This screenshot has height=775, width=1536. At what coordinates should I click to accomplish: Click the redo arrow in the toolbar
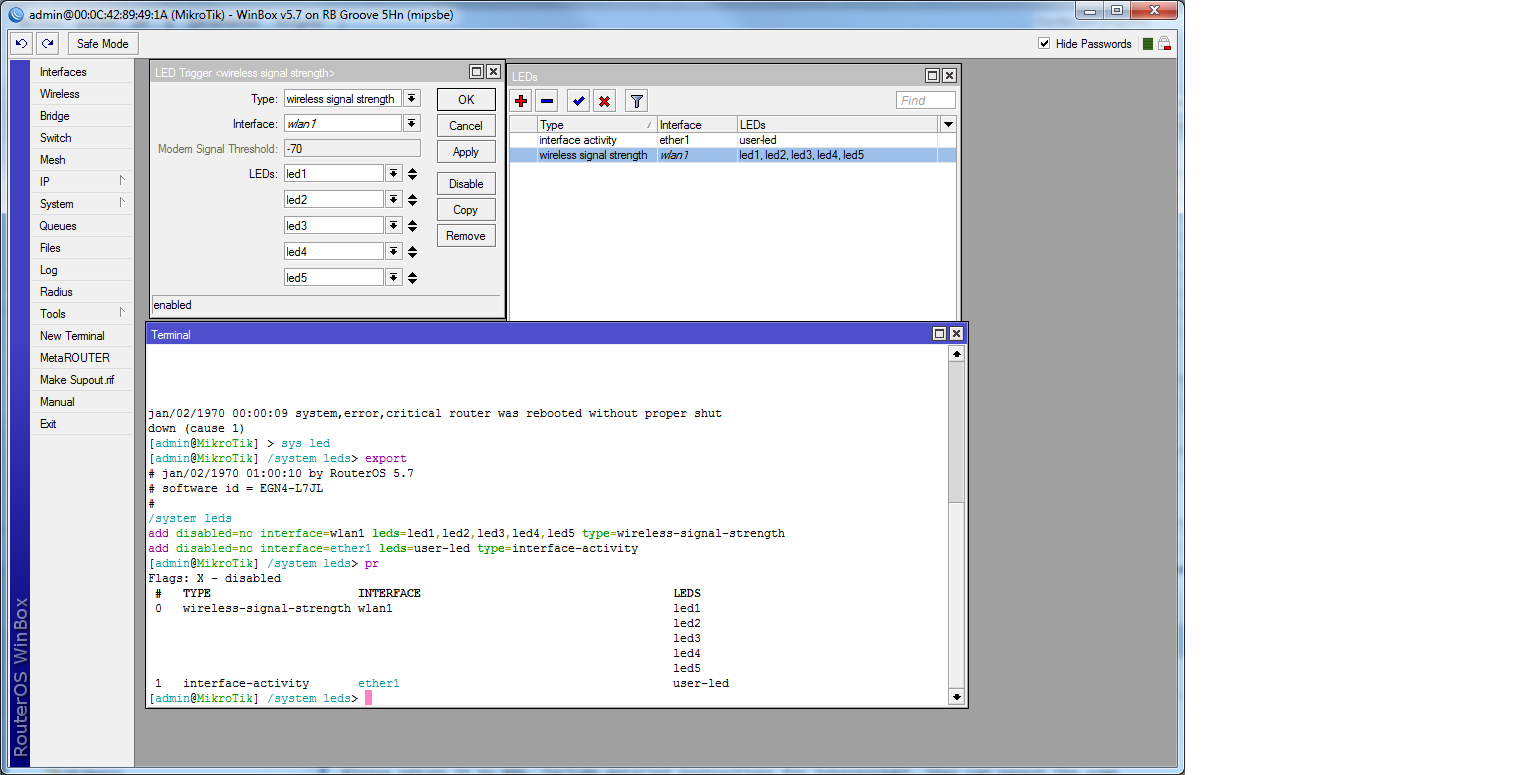(48, 44)
